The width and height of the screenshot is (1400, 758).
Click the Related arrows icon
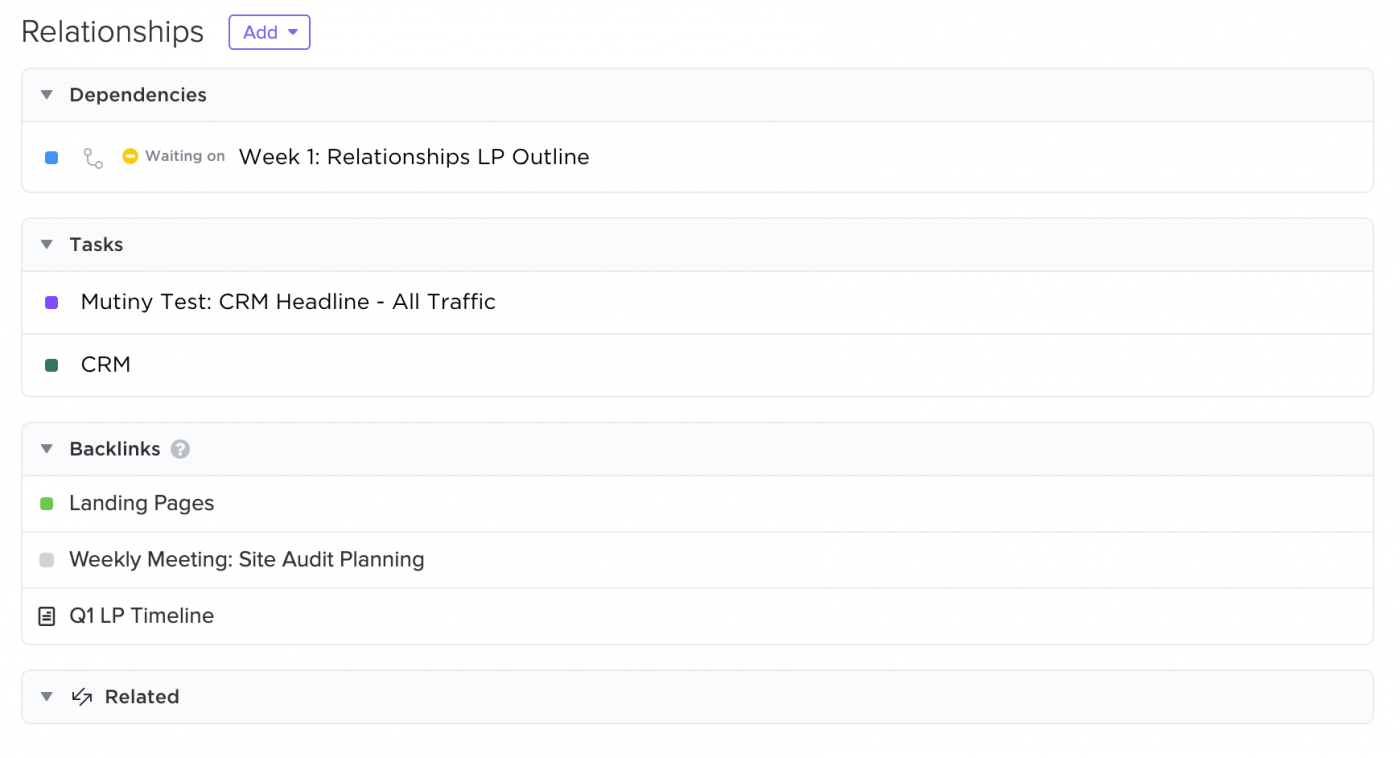(82, 697)
